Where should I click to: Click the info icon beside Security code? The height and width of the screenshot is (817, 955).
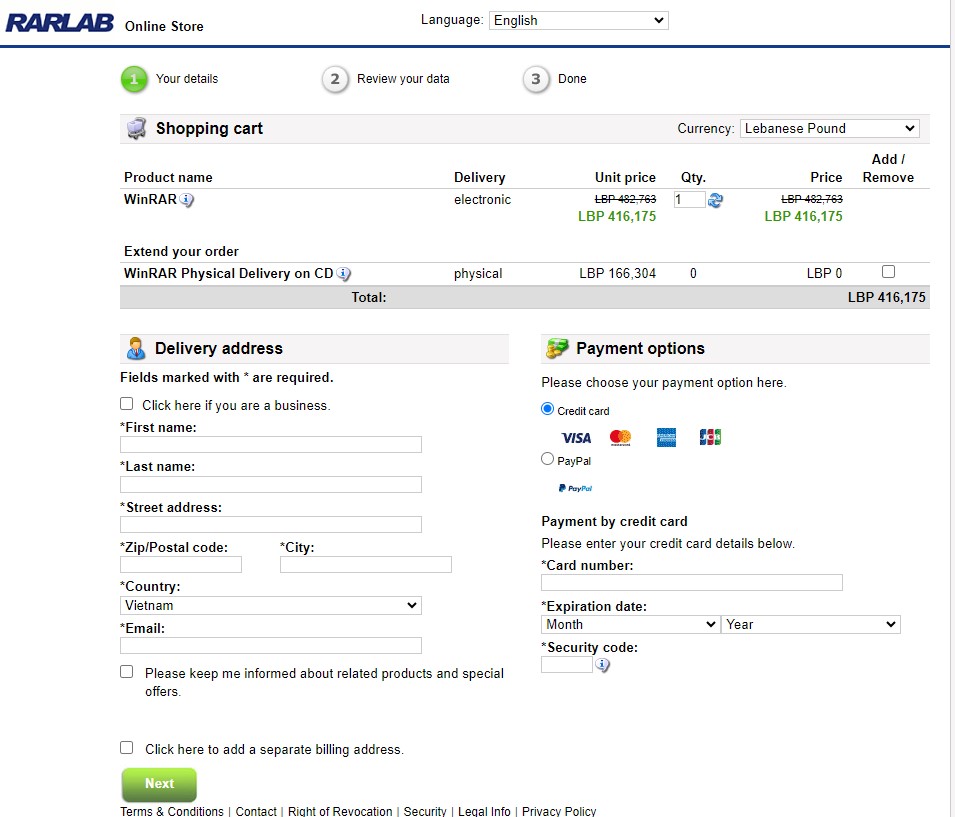[x=603, y=664]
